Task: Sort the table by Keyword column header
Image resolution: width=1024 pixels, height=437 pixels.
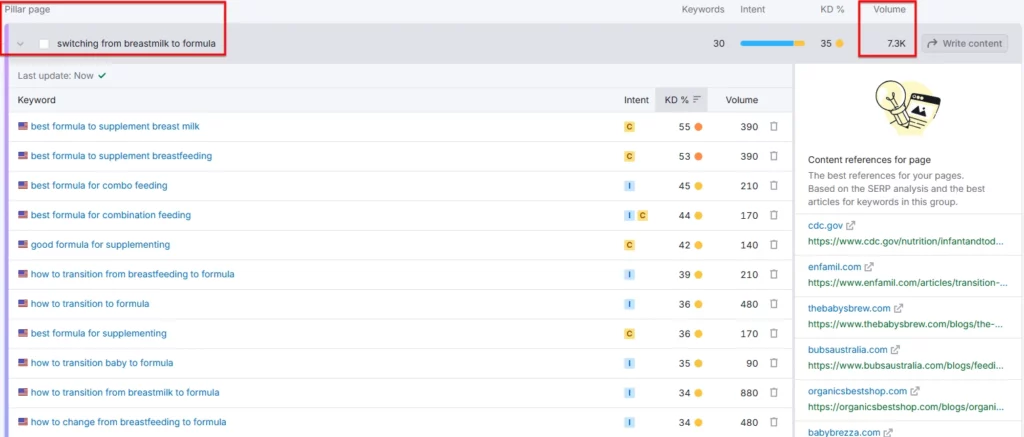Action: pyautogui.click(x=37, y=100)
